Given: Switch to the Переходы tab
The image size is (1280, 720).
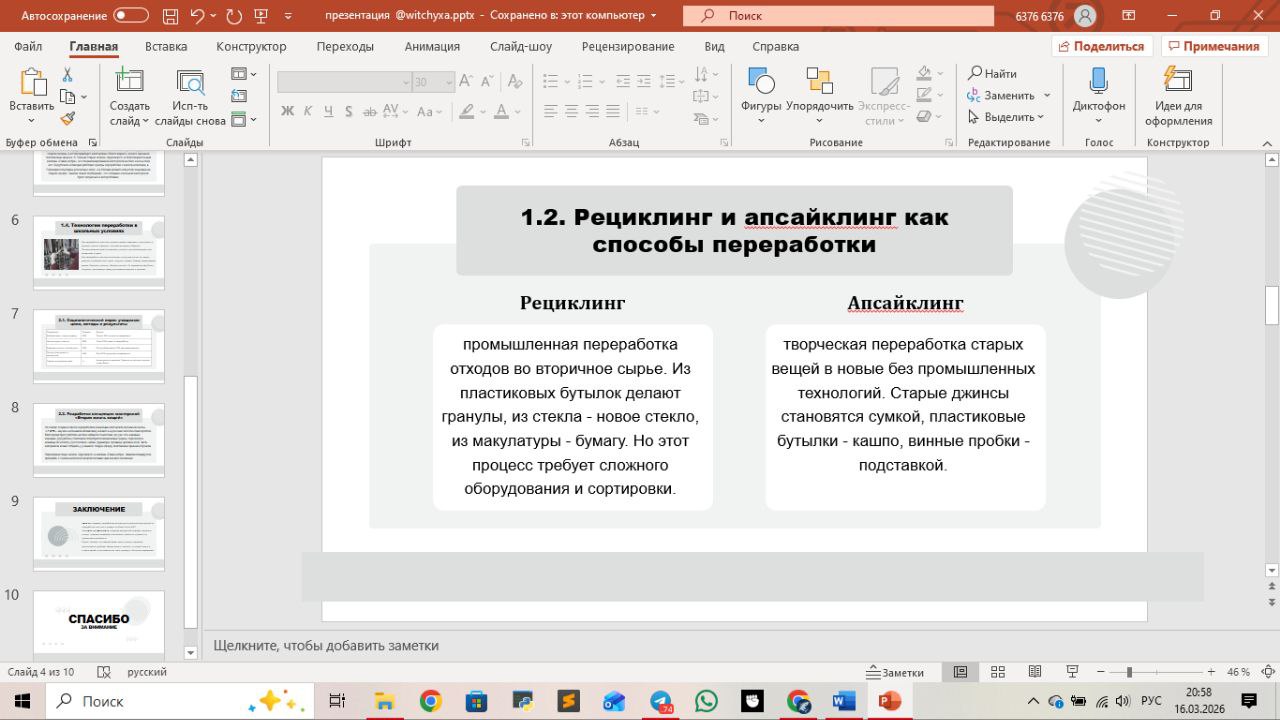Looking at the screenshot, I should (x=345, y=46).
